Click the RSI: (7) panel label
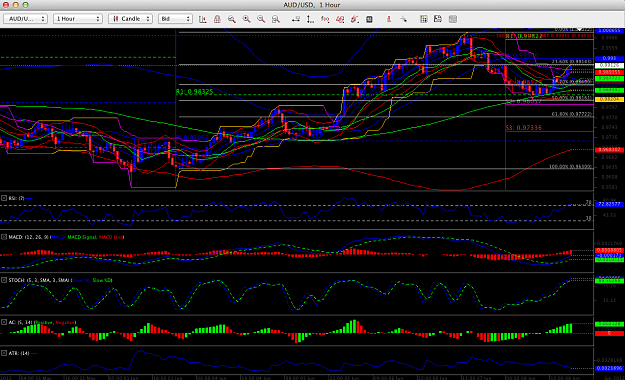The width and height of the screenshot is (625, 380). [x=16, y=198]
